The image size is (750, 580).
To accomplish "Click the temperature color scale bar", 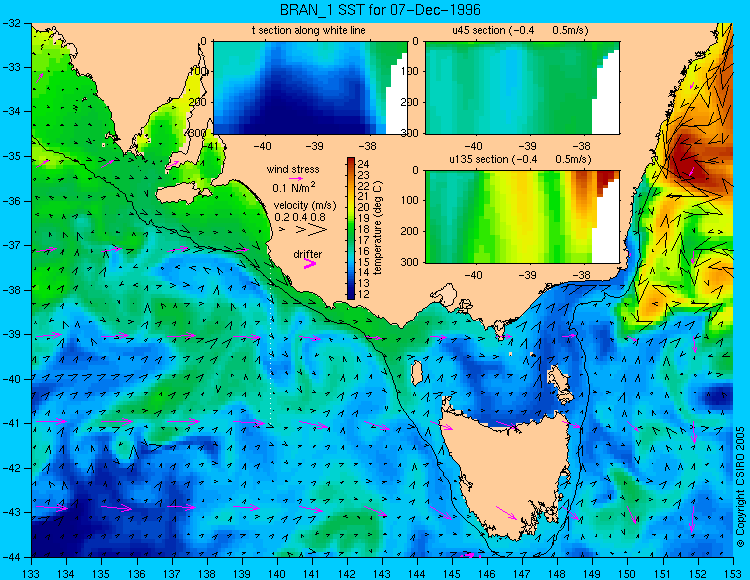I will pos(351,229).
